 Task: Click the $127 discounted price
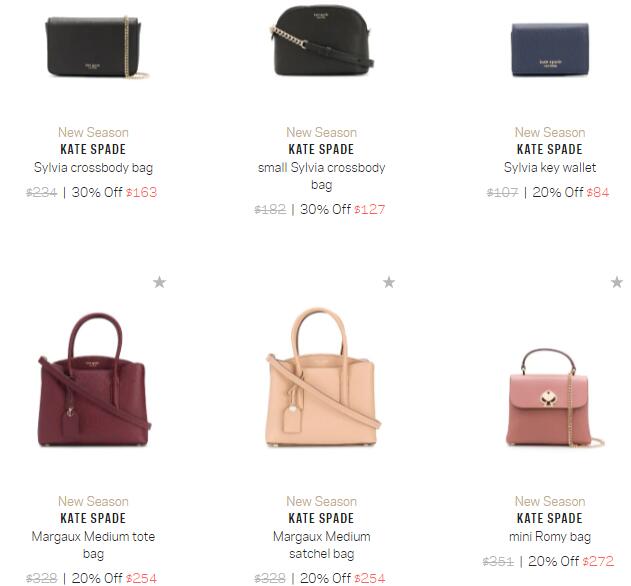click(x=369, y=209)
